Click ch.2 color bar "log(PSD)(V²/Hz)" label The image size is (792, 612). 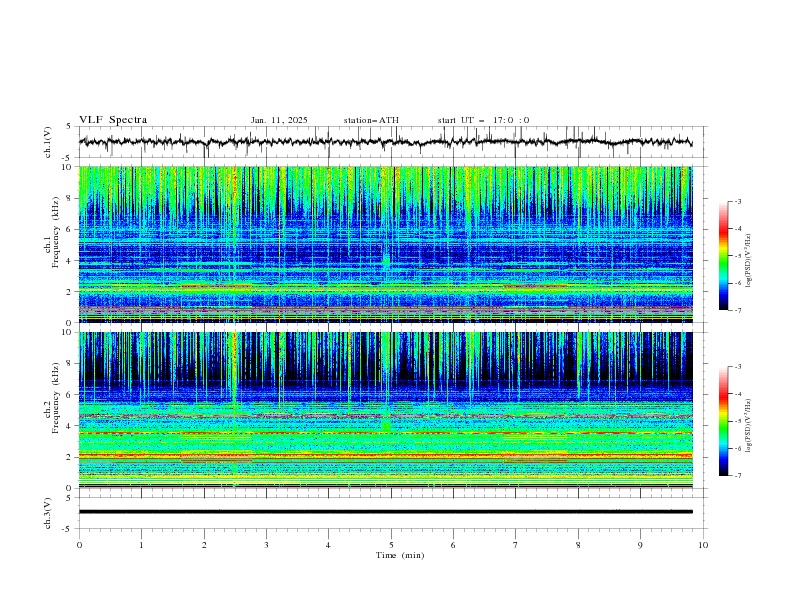[748, 425]
